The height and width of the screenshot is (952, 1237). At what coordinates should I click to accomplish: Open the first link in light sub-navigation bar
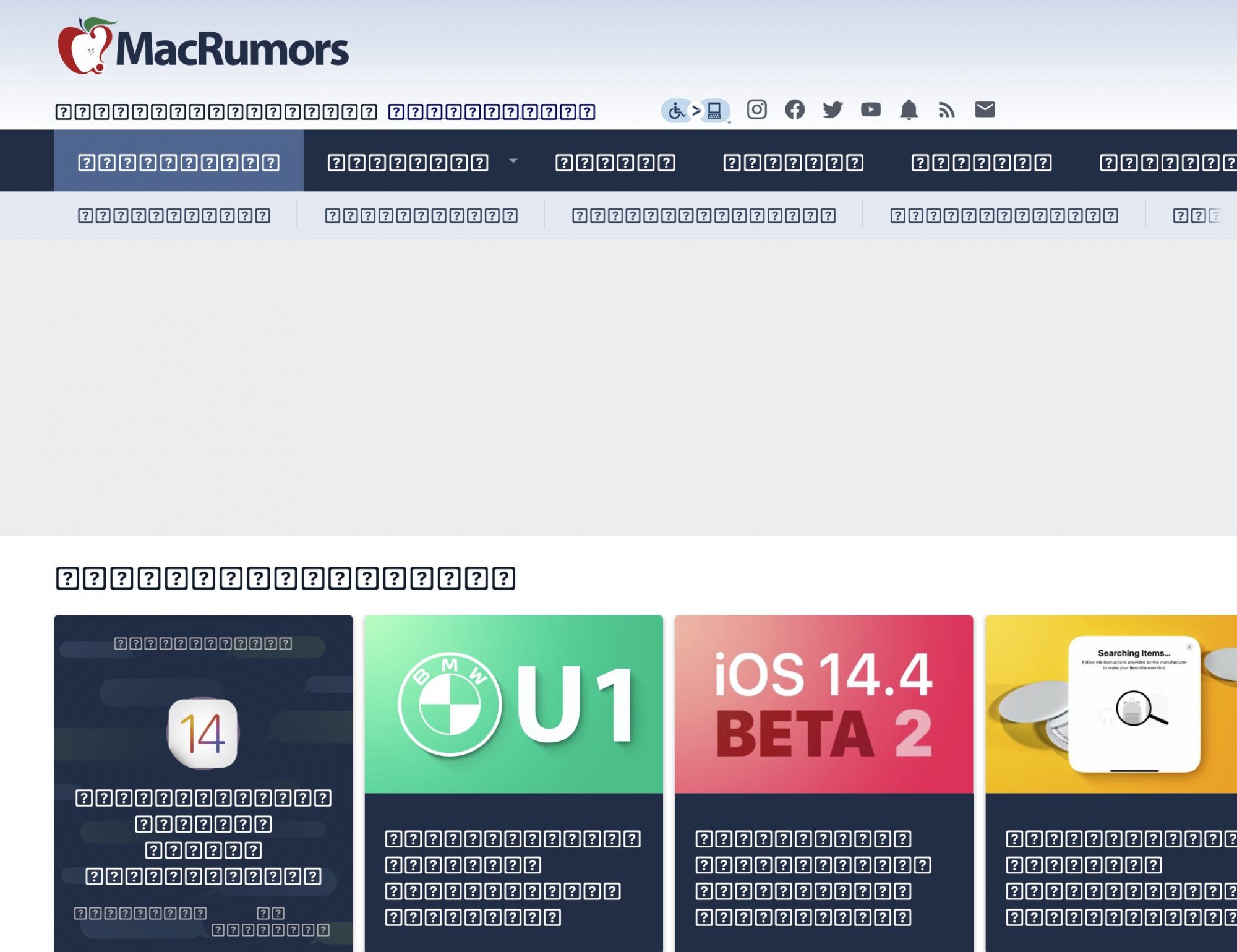point(174,215)
